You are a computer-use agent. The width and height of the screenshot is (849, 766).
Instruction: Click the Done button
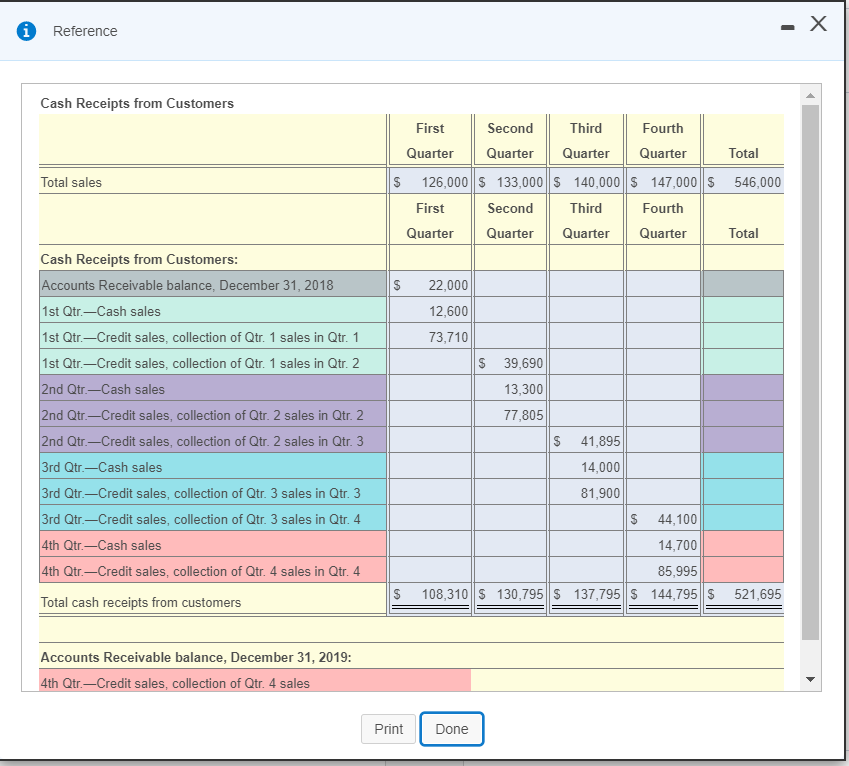(x=452, y=729)
